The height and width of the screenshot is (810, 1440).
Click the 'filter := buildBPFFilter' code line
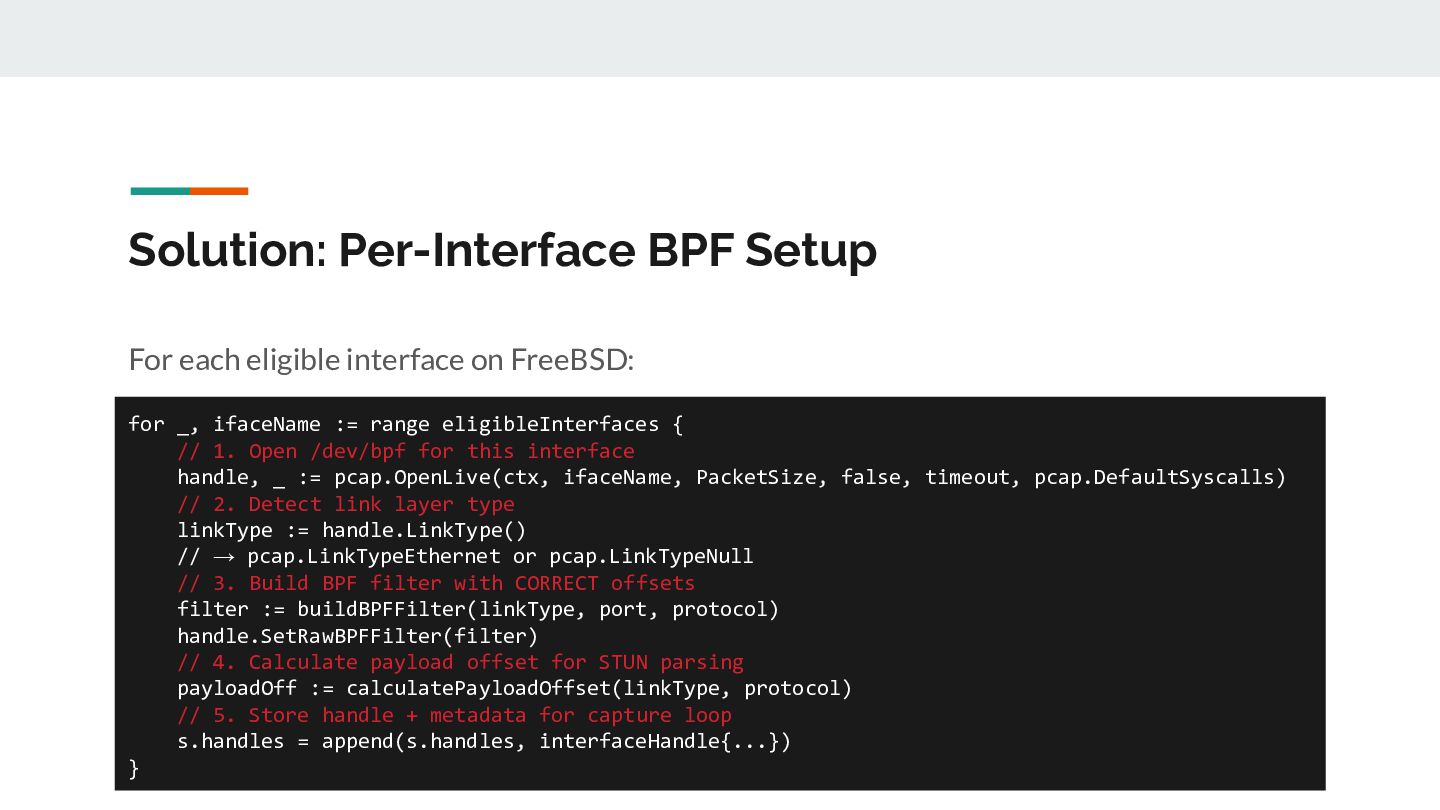point(477,609)
